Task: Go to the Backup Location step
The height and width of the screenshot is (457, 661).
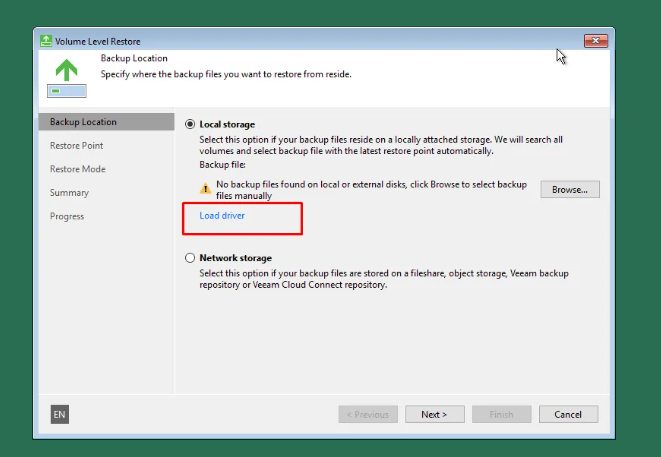Action: [x=83, y=122]
